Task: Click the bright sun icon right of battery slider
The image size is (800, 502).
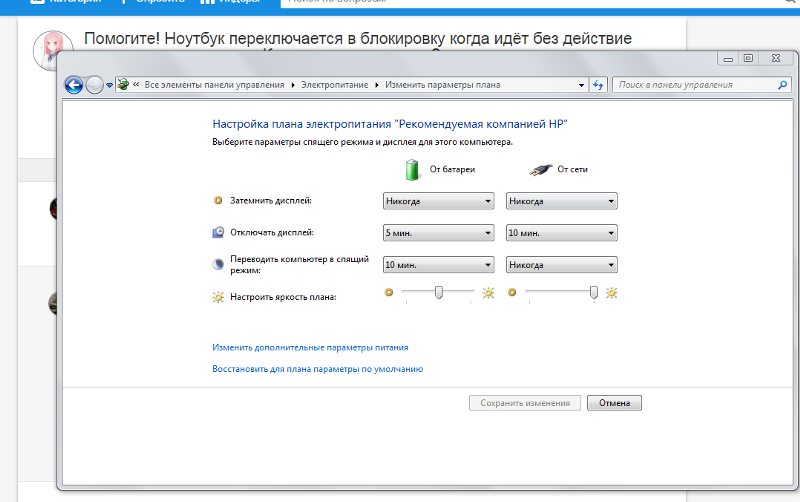Action: pos(488,293)
